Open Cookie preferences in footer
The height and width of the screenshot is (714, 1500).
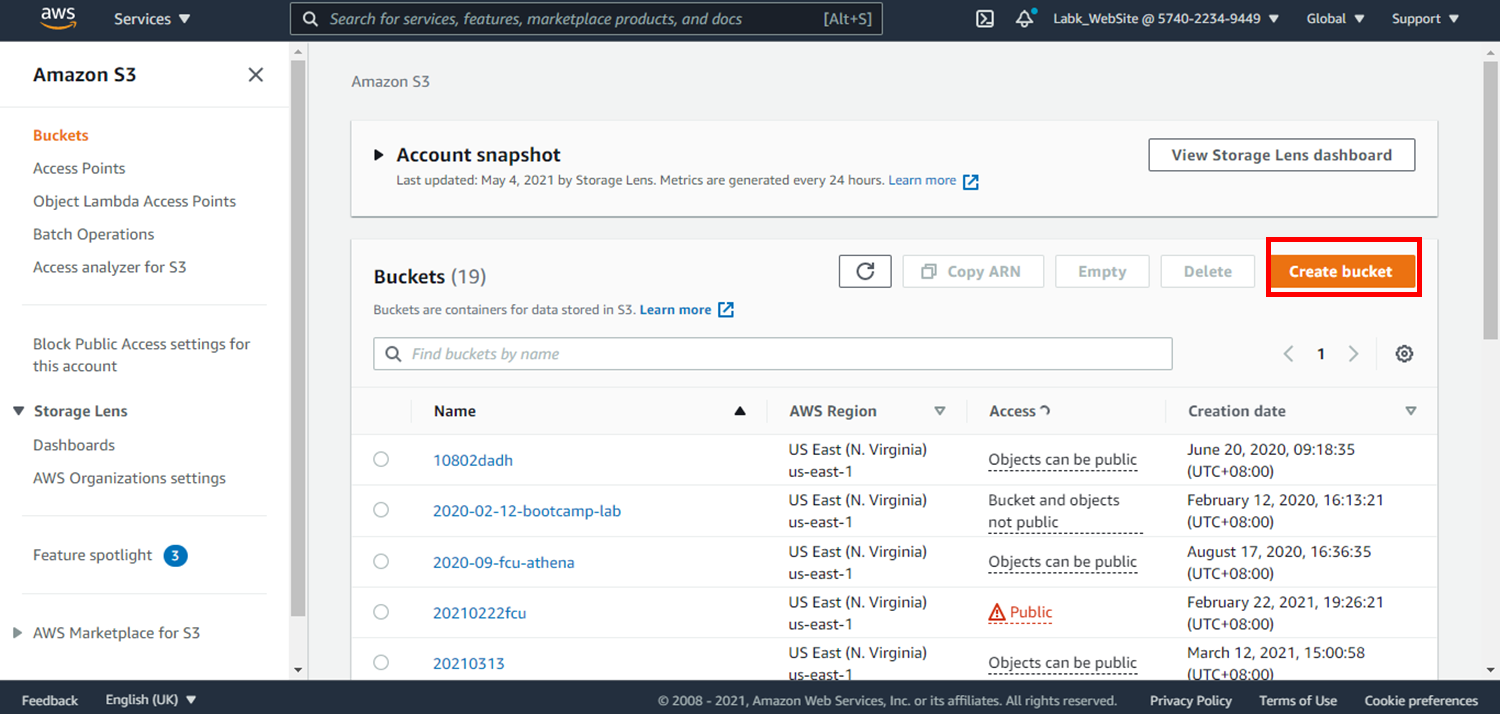pos(1421,700)
